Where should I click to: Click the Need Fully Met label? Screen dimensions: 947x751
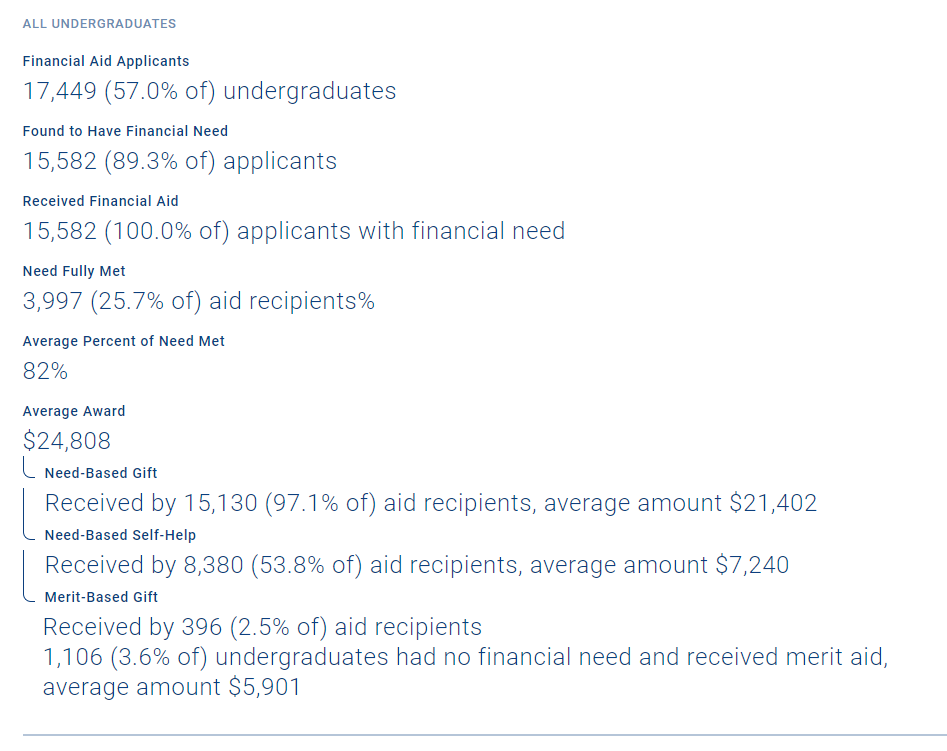74,271
